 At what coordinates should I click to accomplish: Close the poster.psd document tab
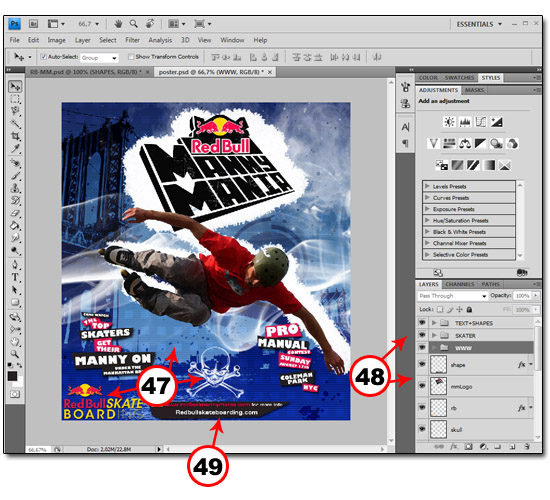pyautogui.click(x=270, y=72)
